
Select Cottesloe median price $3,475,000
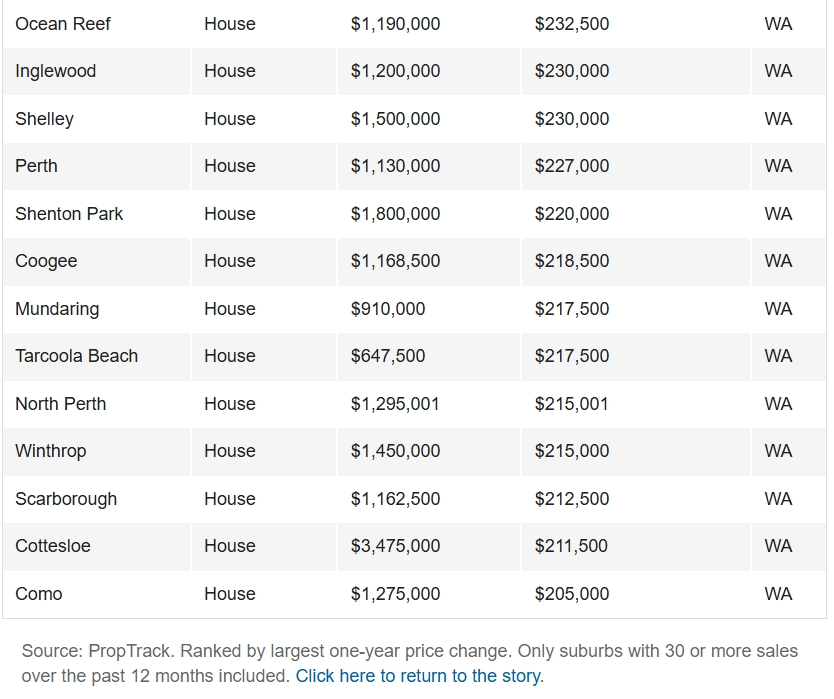pyautogui.click(x=395, y=546)
